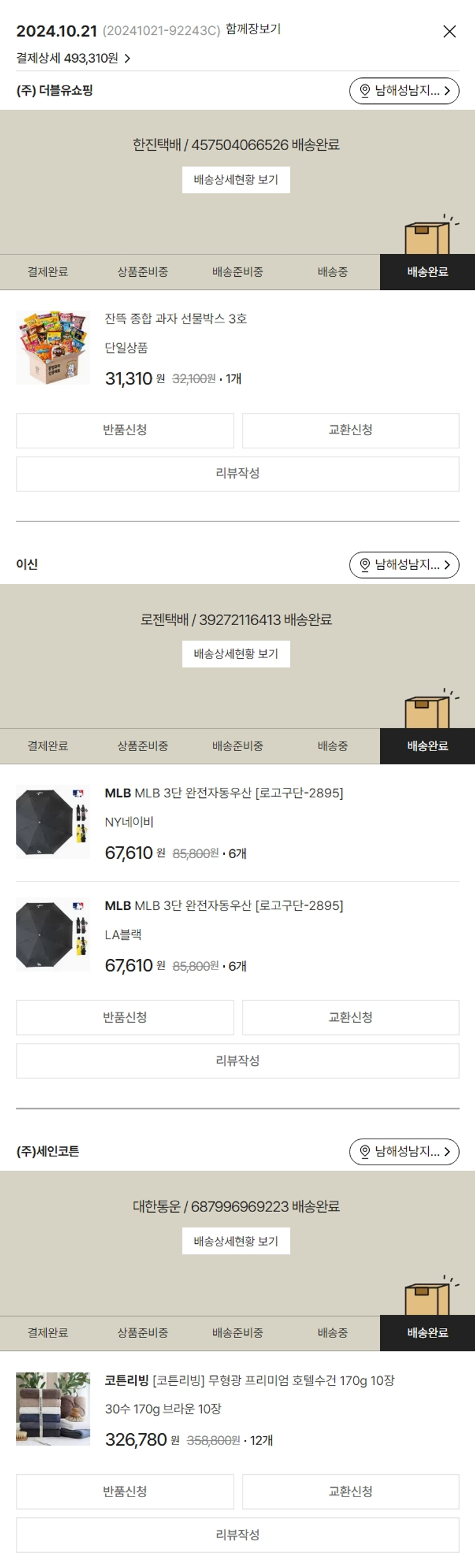View 대한통운 shipment tracking details

pyautogui.click(x=236, y=1241)
